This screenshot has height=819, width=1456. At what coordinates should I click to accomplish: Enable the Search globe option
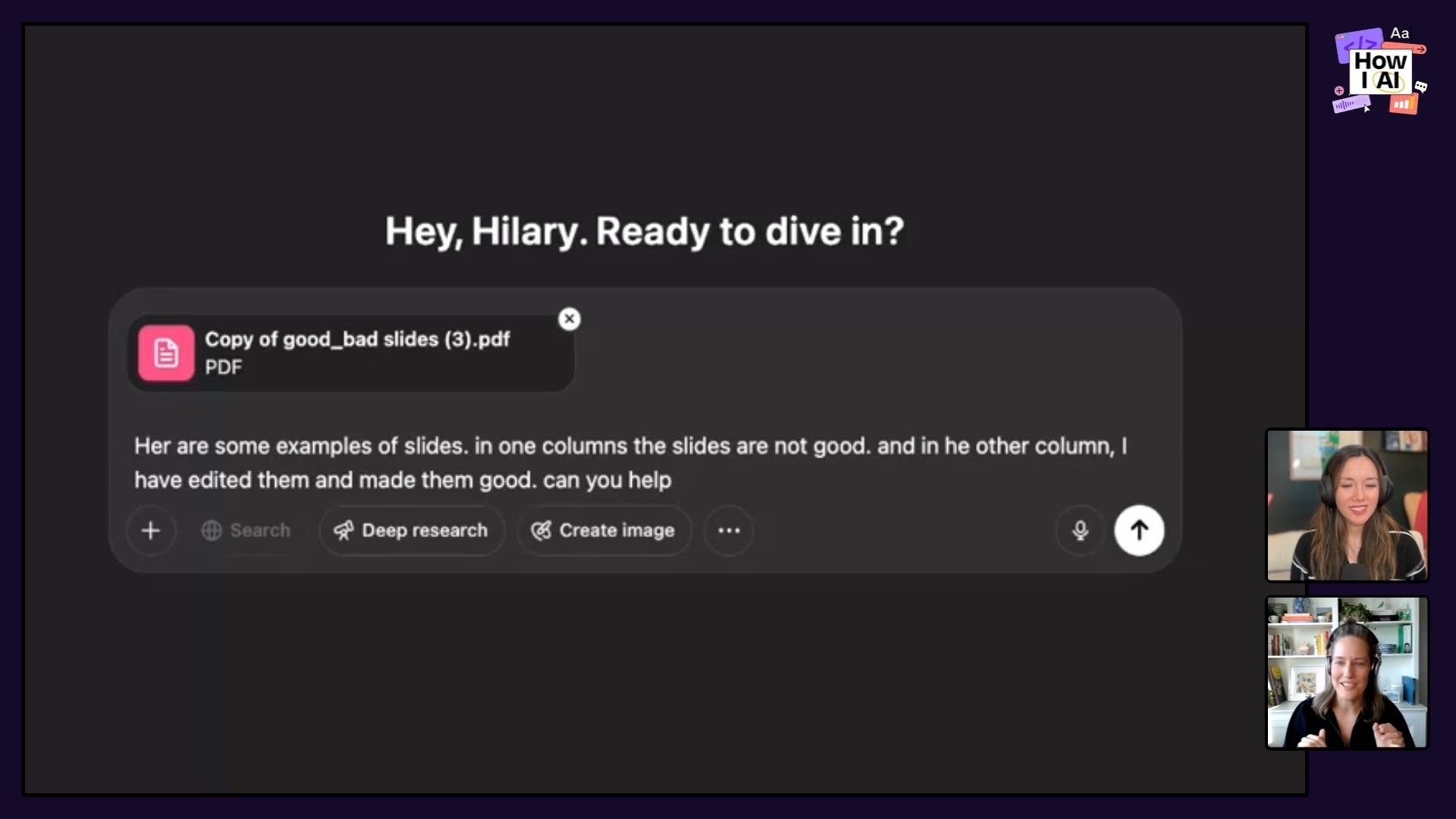point(246,530)
